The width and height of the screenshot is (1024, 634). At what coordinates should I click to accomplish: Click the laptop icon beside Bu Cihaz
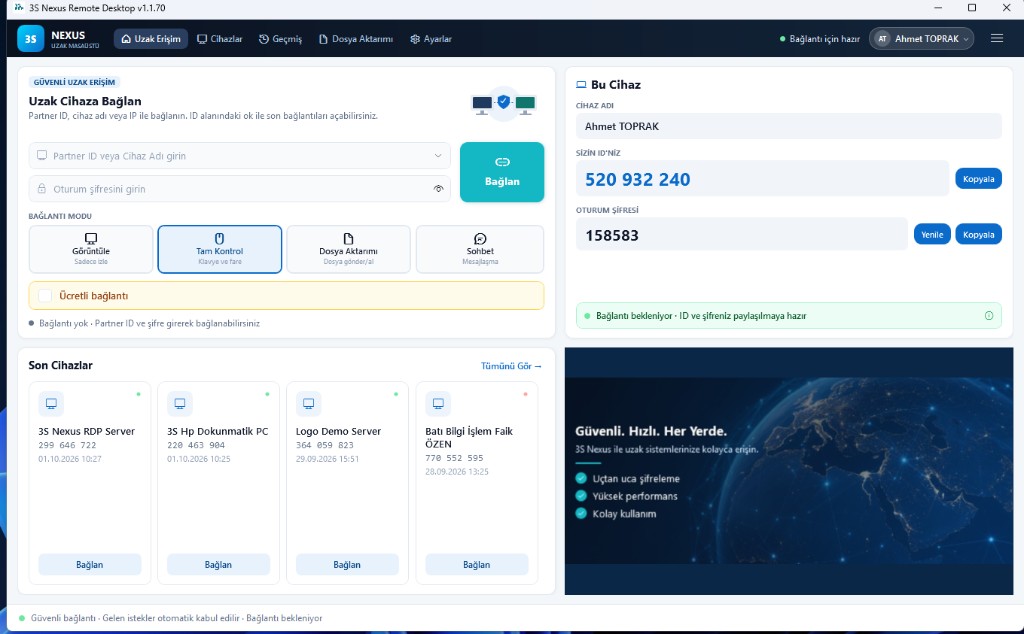tap(581, 85)
